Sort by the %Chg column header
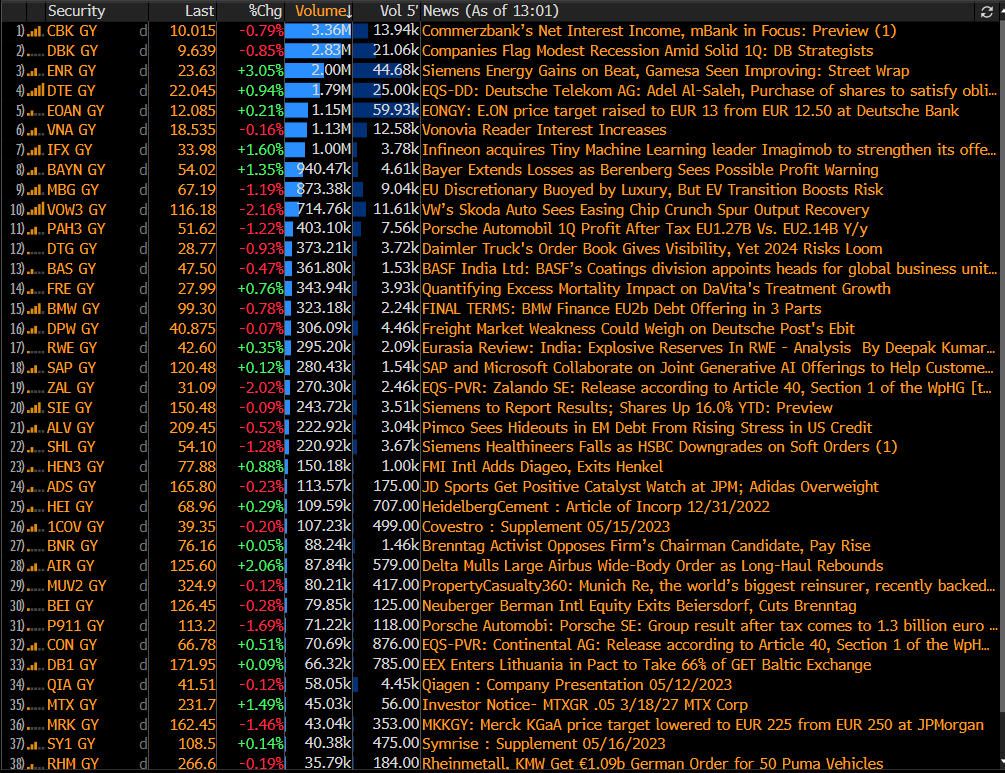1005x773 pixels. pos(265,11)
